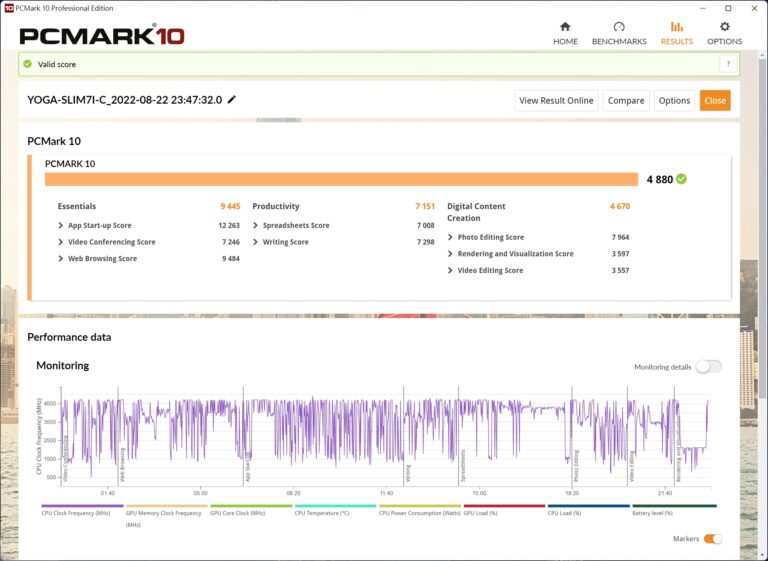Click the Productivity score 7 151
Viewport: 768px width, 561px height.
425,206
